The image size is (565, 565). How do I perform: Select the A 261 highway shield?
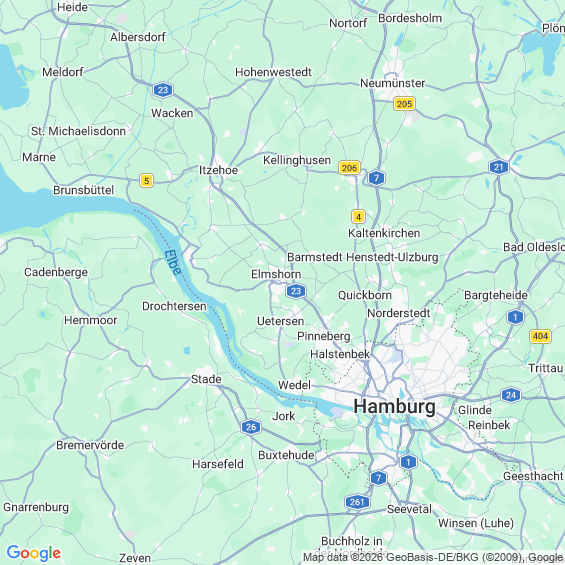click(x=357, y=502)
